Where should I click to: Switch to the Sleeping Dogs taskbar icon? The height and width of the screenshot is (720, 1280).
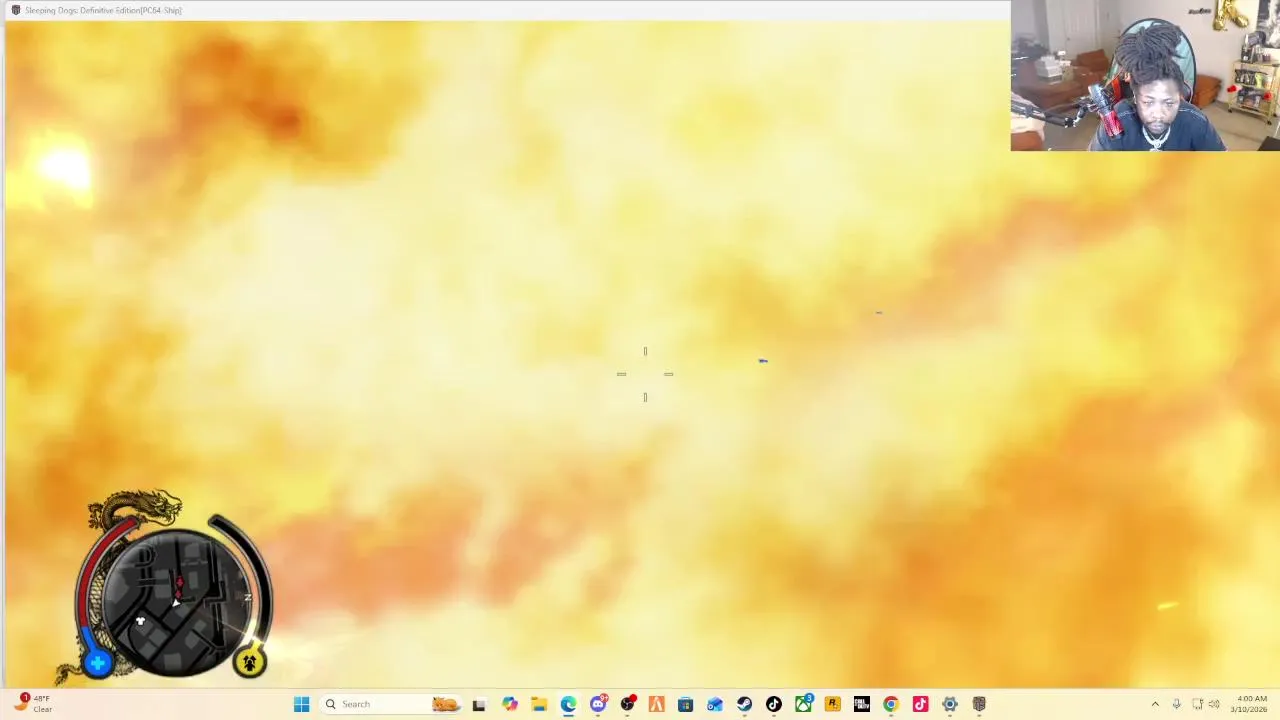click(979, 704)
